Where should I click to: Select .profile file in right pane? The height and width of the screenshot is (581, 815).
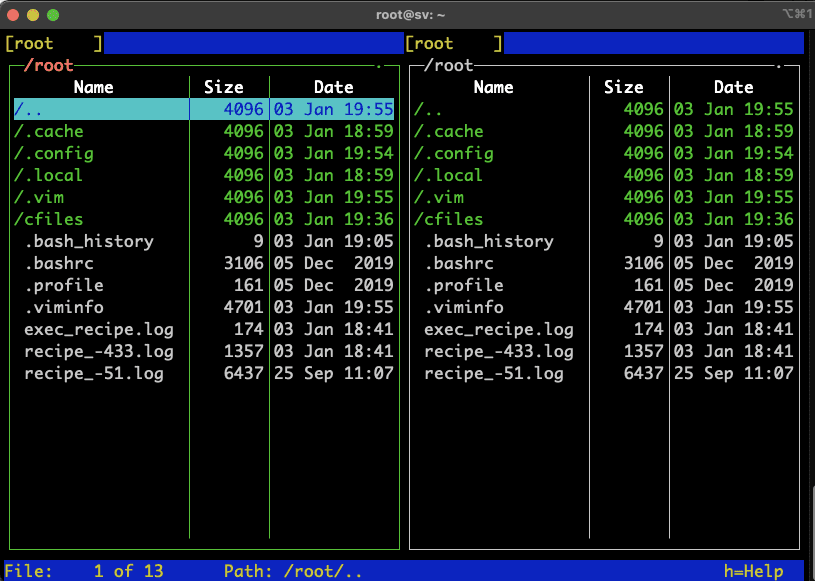[x=604, y=285]
